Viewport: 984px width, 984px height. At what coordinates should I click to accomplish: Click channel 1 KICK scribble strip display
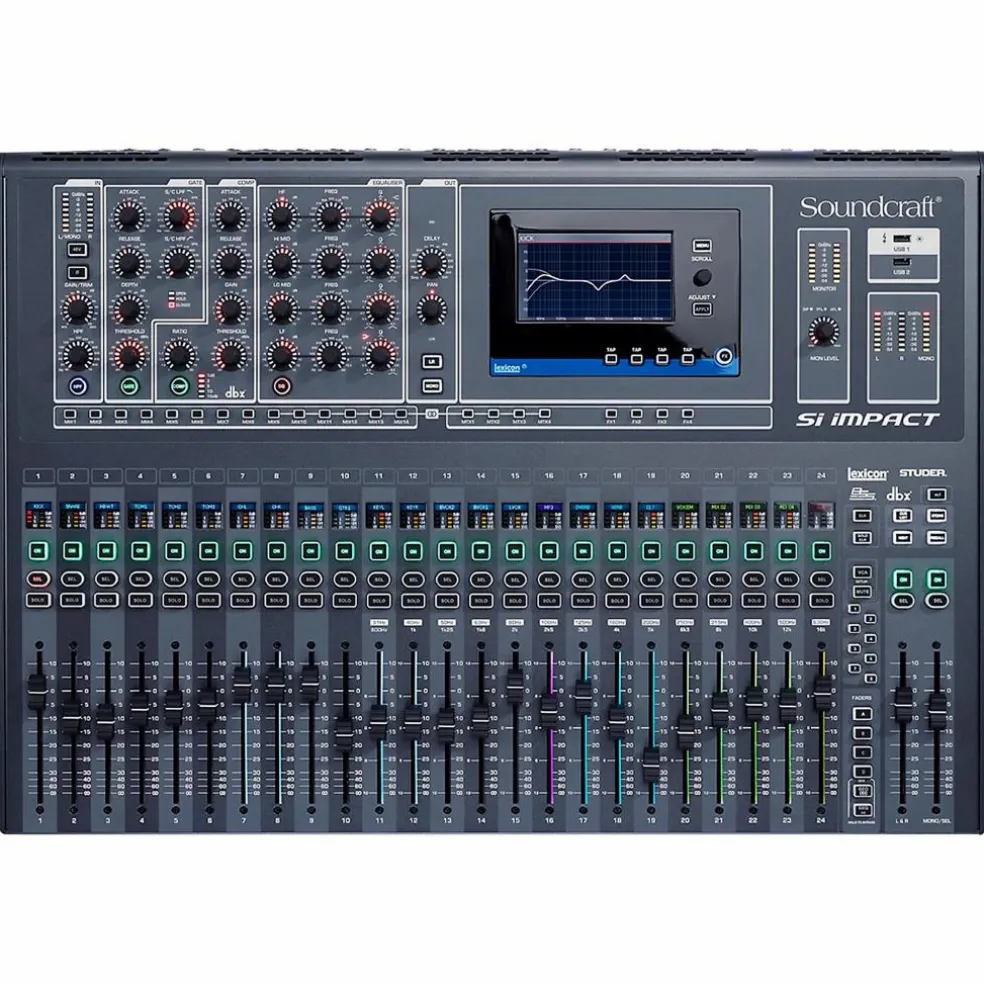(x=38, y=515)
